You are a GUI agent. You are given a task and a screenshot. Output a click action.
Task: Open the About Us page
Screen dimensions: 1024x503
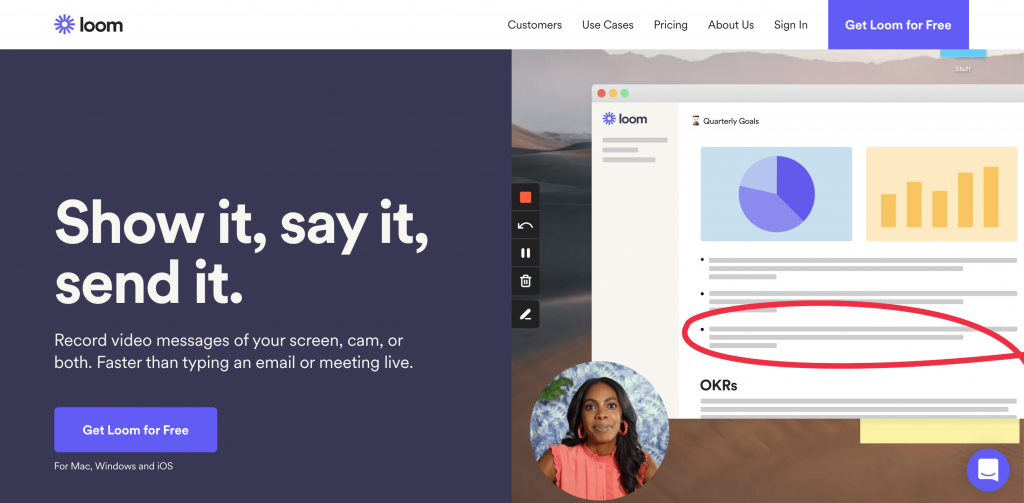[731, 25]
